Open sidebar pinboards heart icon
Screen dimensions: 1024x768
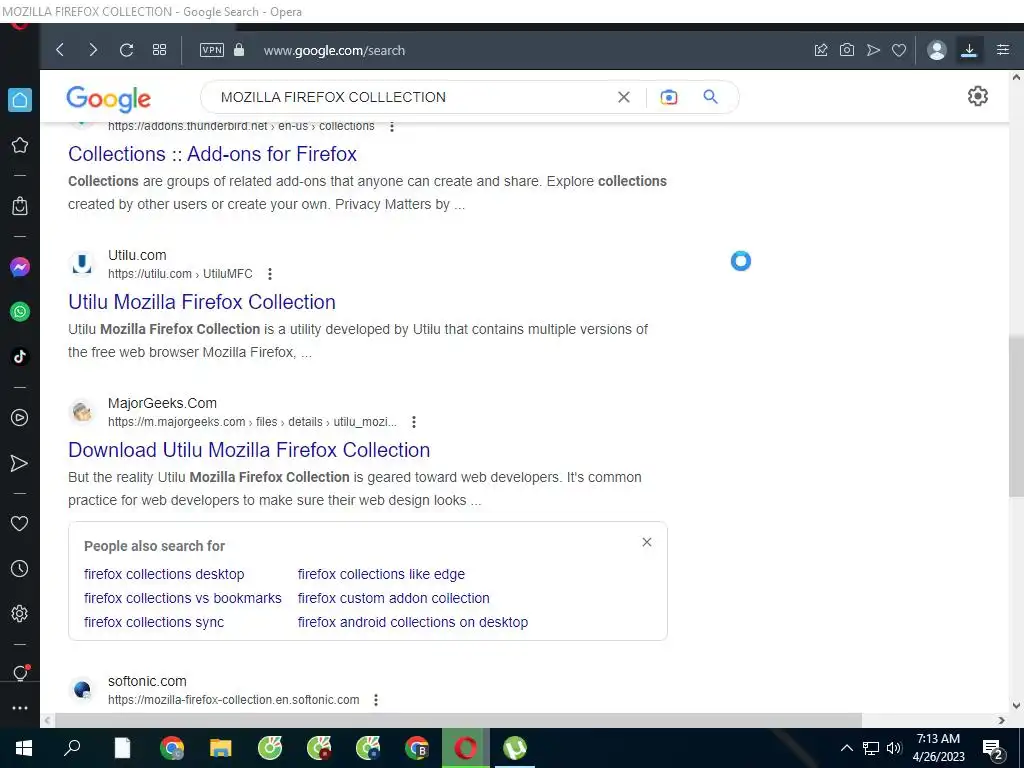click(x=20, y=523)
